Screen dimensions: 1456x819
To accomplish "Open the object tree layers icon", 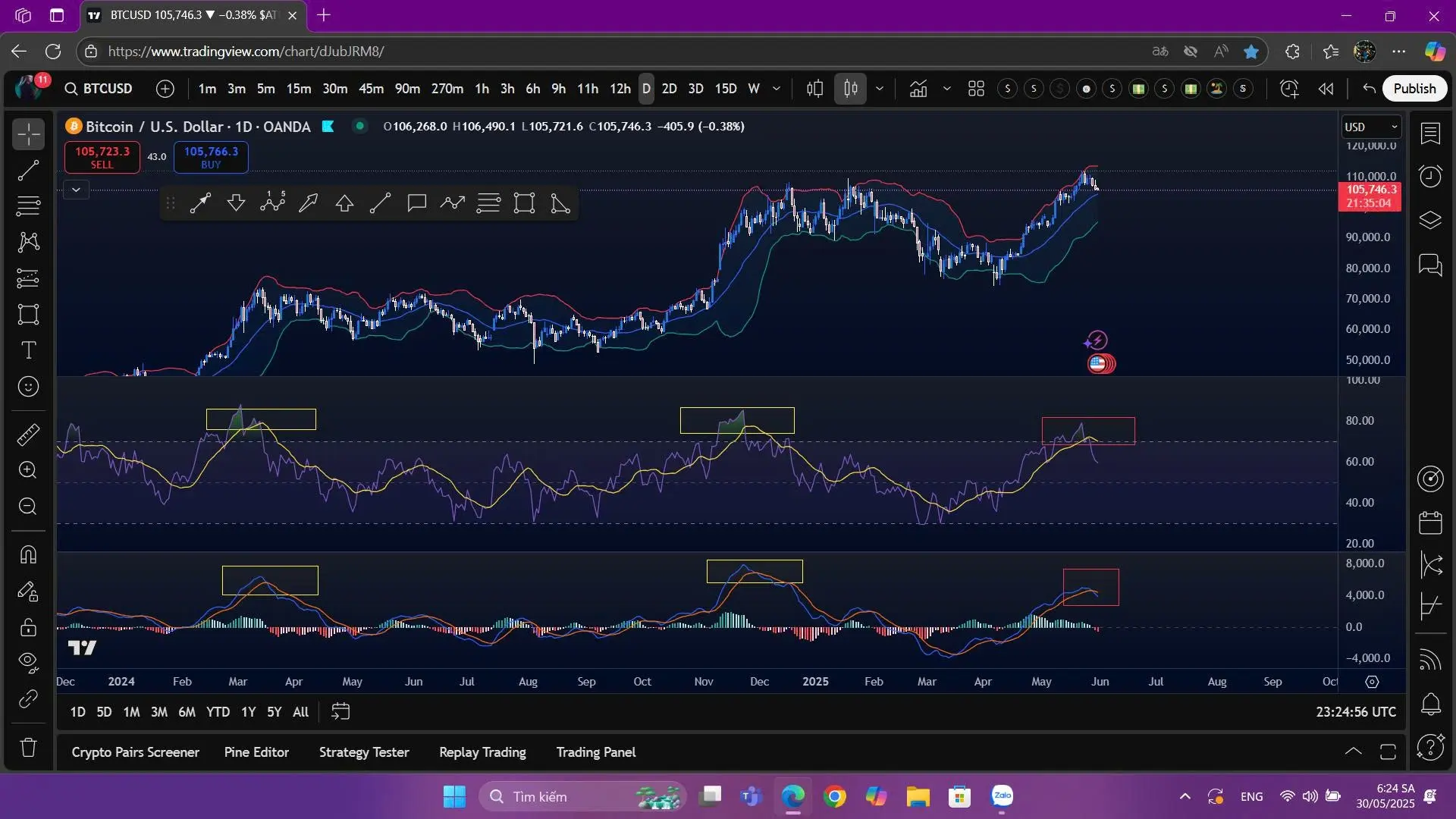I will tap(1430, 220).
